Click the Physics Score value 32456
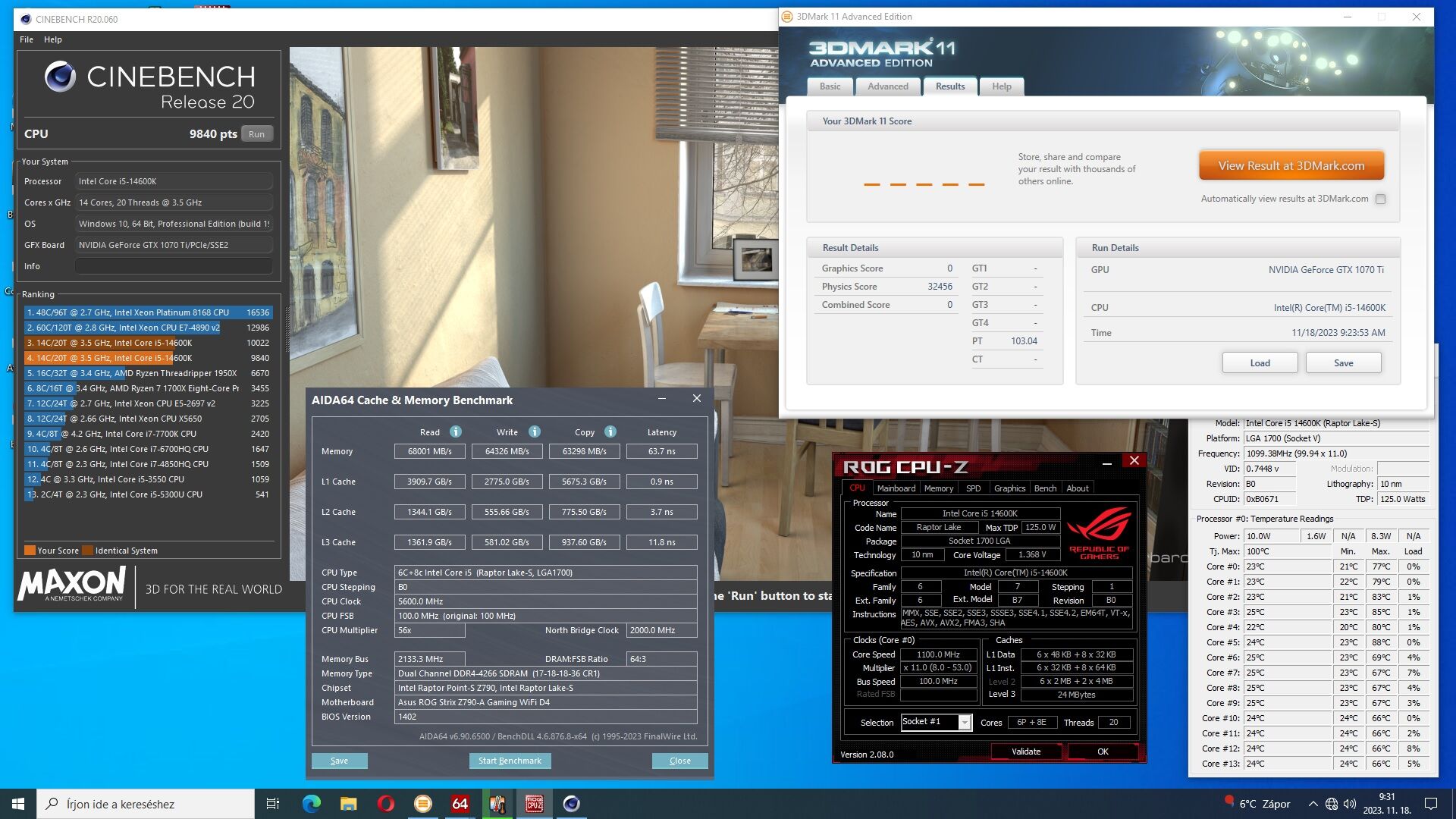Screen dimensions: 1456x819 click(940, 287)
